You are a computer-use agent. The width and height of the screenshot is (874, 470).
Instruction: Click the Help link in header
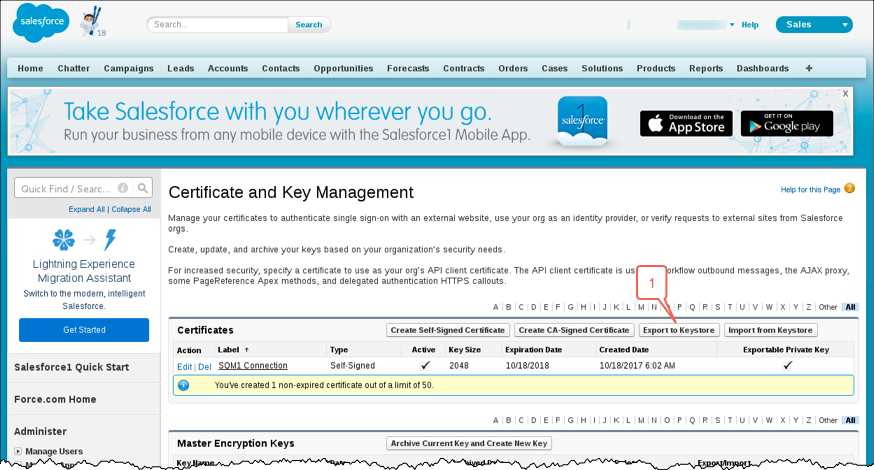coord(750,25)
